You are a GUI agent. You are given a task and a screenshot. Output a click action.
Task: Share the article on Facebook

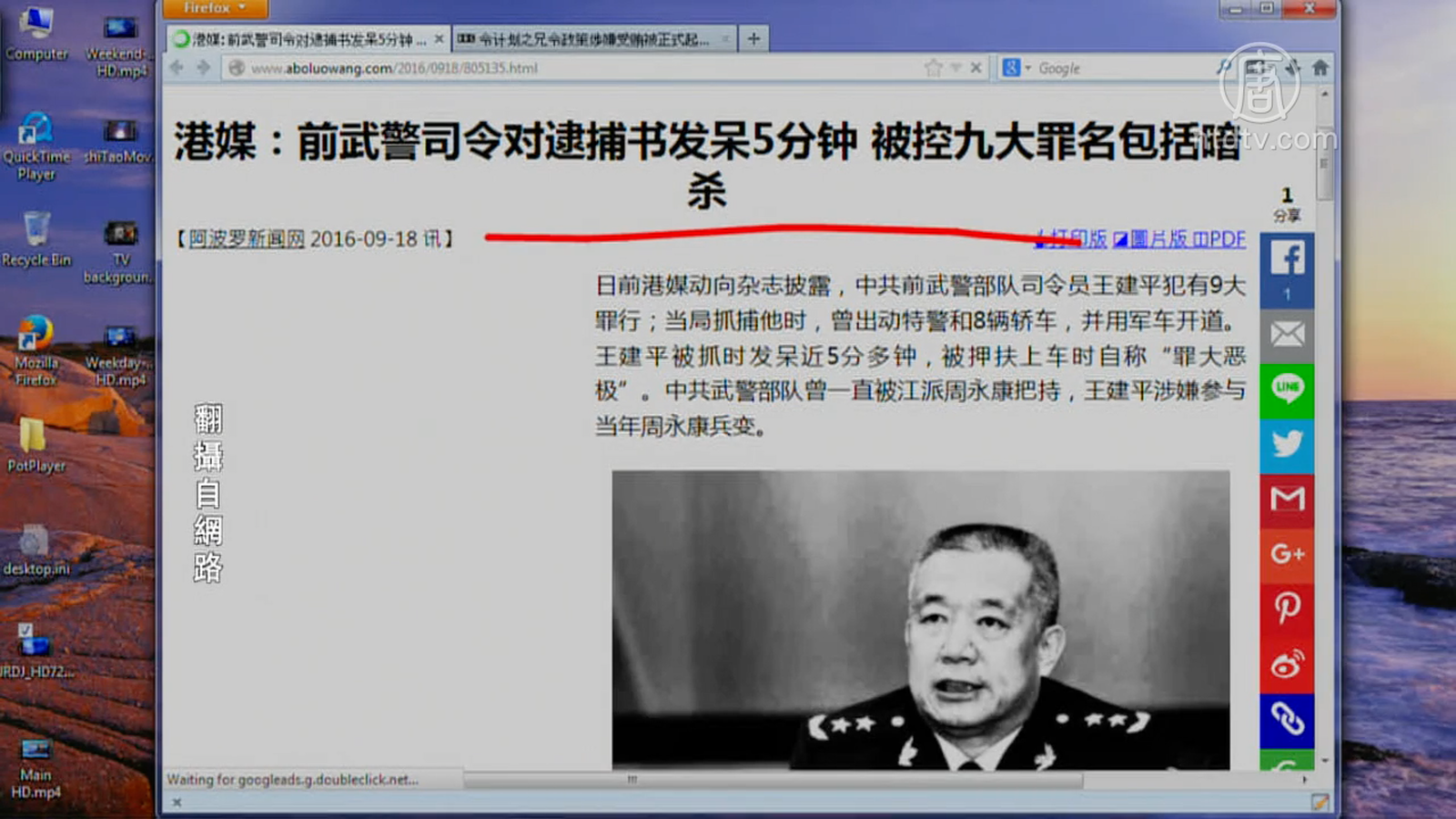click(1287, 259)
